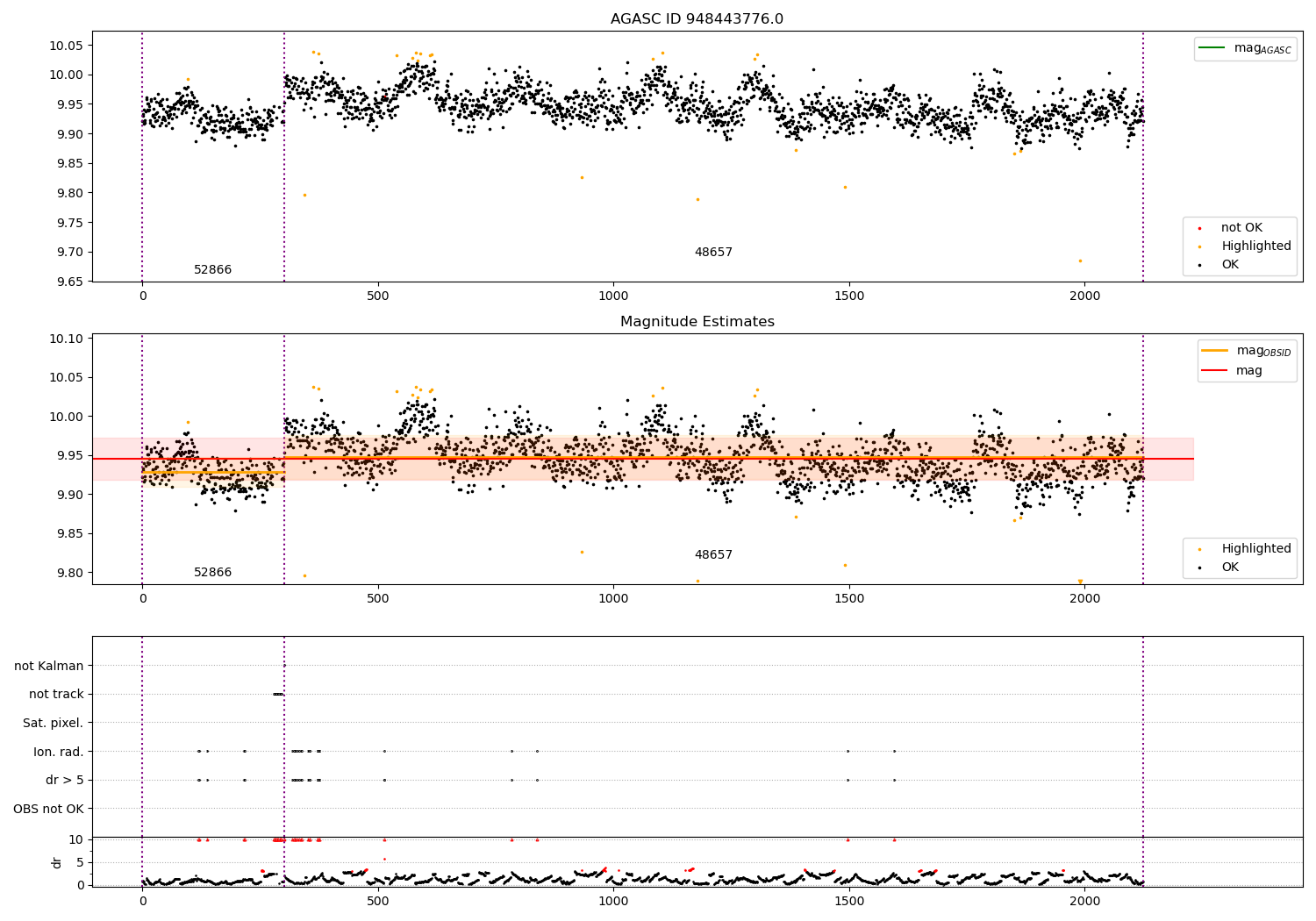Image resolution: width=1316 pixels, height=921 pixels.
Task: Click the 'not Kalman' row label
Action: (x=49, y=667)
